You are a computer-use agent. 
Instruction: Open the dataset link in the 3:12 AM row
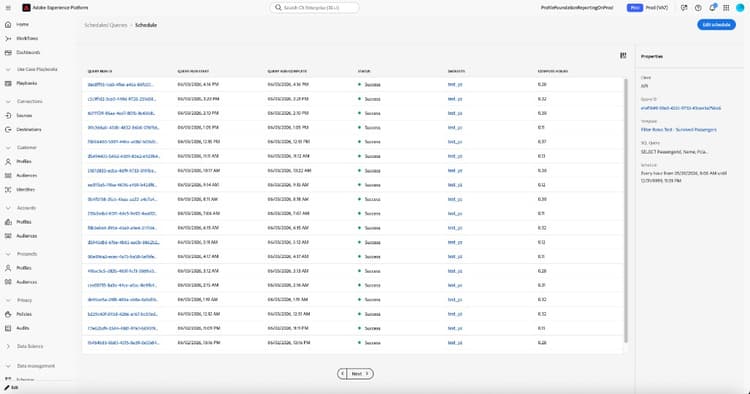coord(455,271)
